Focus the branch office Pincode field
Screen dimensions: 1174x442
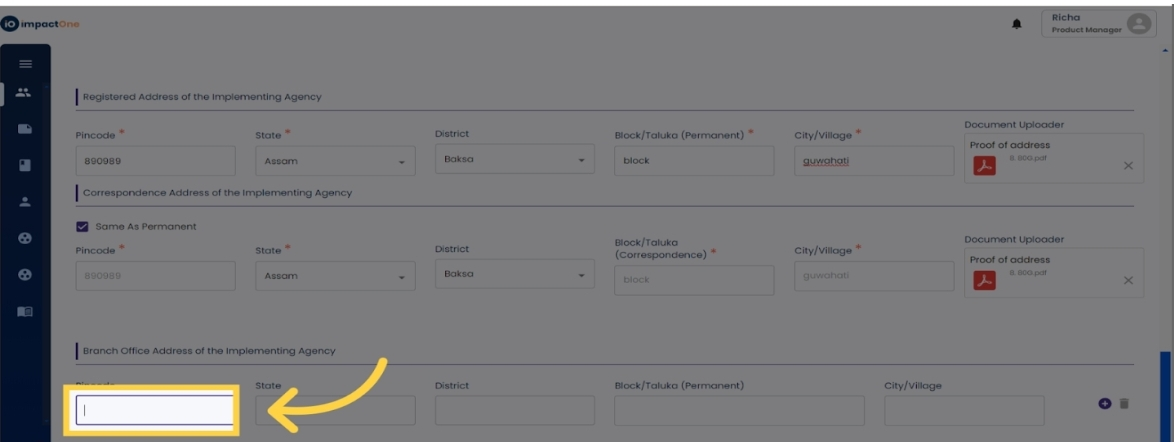pos(155,410)
